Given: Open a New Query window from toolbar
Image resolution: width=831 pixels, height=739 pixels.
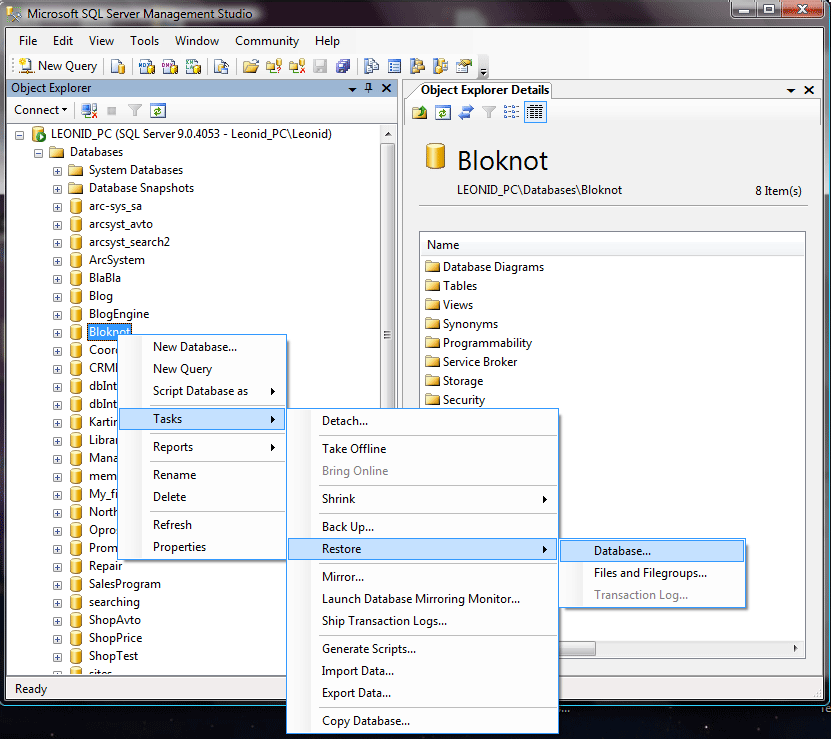Looking at the screenshot, I should (x=58, y=66).
